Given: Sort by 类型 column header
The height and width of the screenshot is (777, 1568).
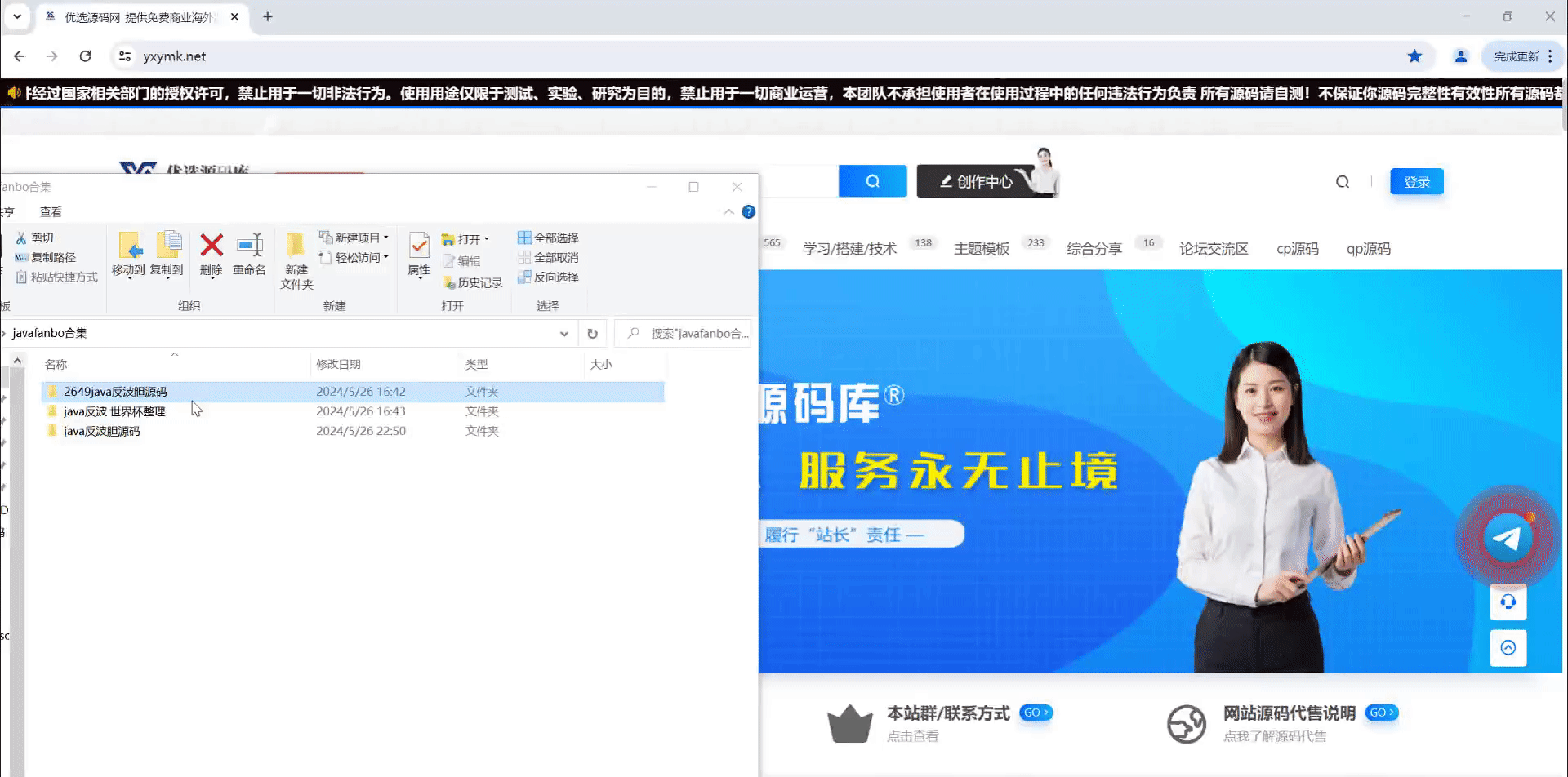Looking at the screenshot, I should click(522, 364).
